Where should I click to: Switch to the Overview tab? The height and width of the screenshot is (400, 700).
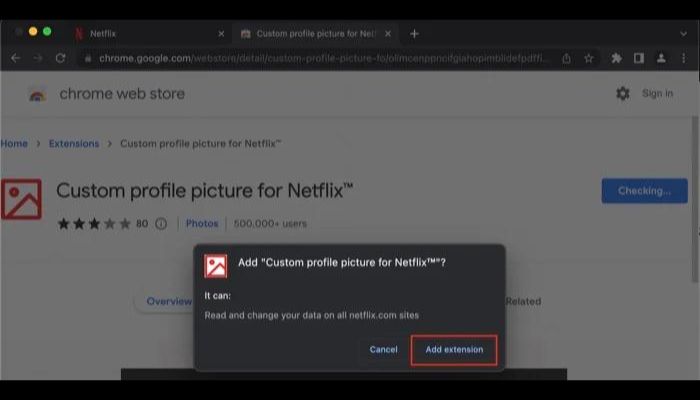pos(169,301)
